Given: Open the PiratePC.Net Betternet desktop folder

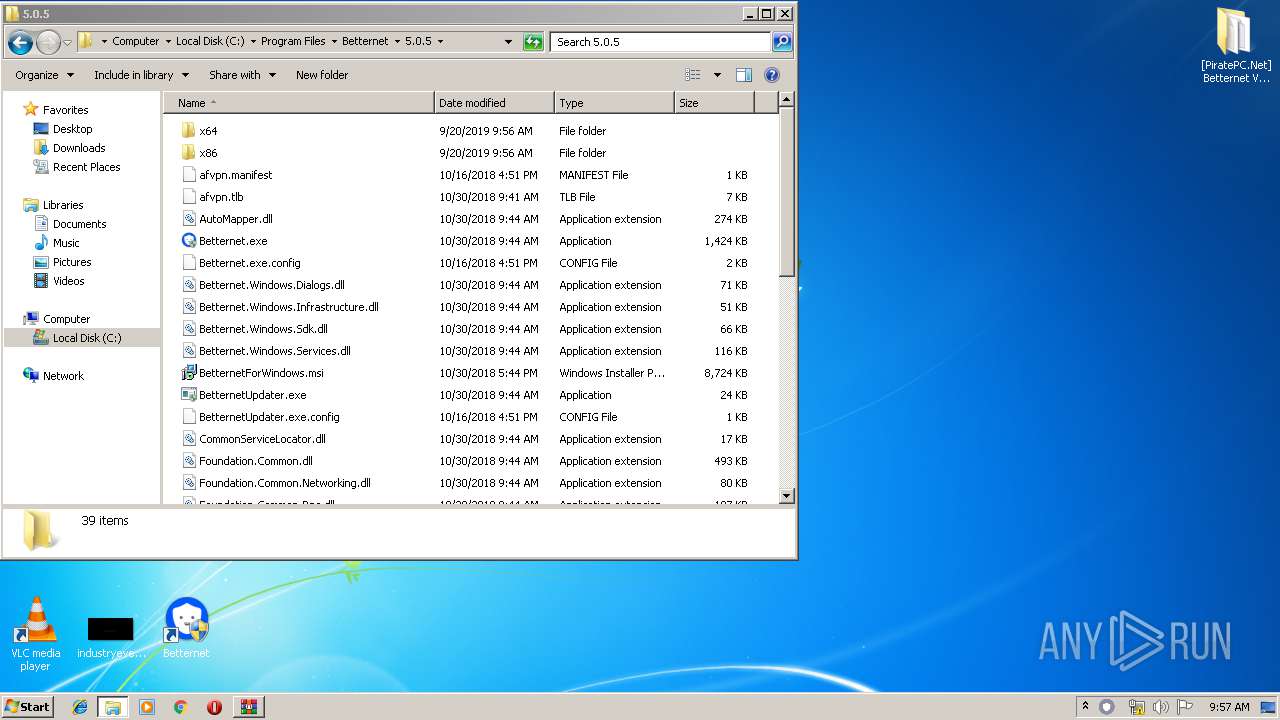Looking at the screenshot, I should coord(1236,45).
